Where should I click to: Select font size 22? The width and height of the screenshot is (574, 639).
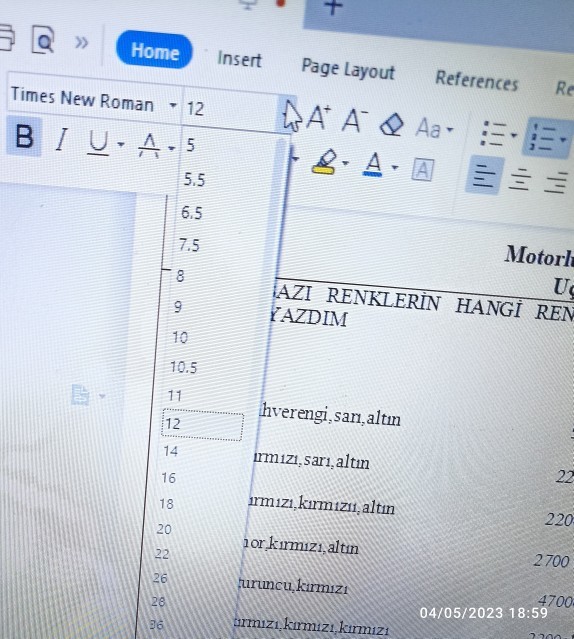(x=162, y=554)
